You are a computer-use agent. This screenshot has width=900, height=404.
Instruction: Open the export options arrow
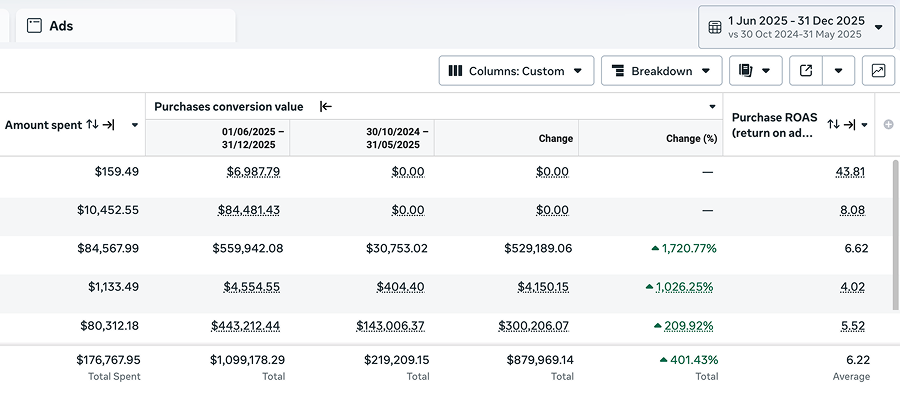838,71
